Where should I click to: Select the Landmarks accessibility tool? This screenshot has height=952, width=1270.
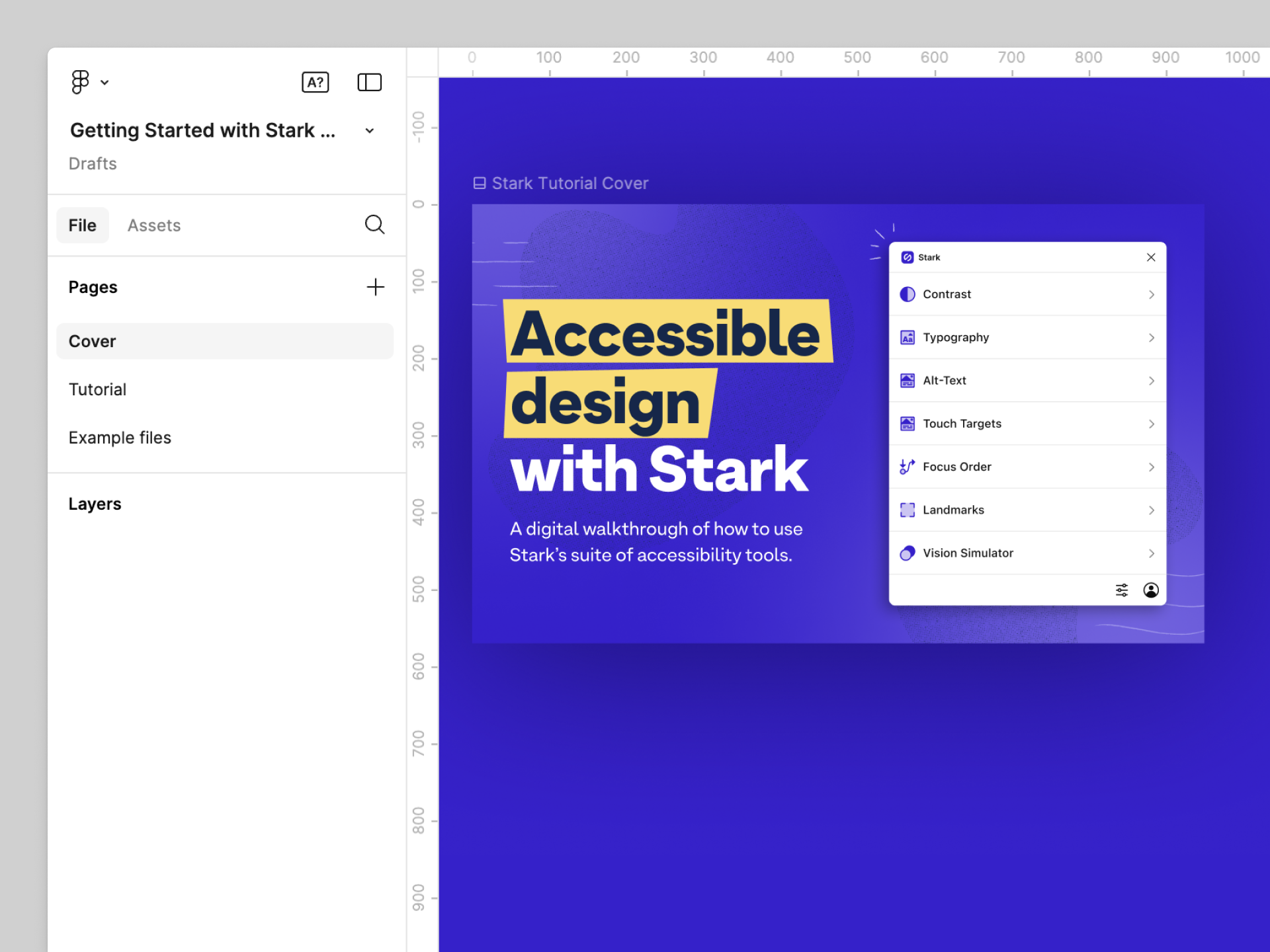point(1027,510)
